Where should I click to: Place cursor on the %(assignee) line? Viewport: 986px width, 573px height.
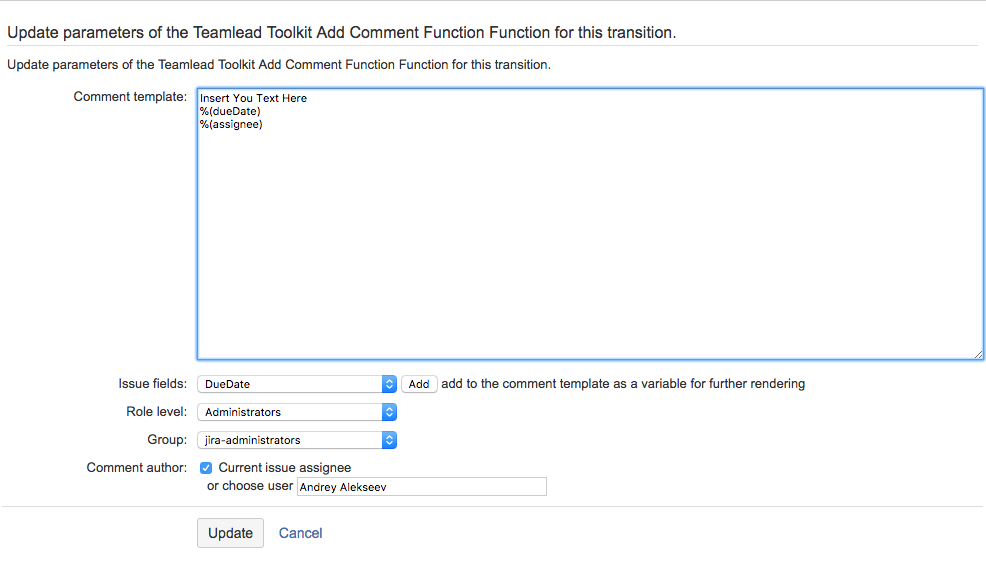click(x=231, y=124)
